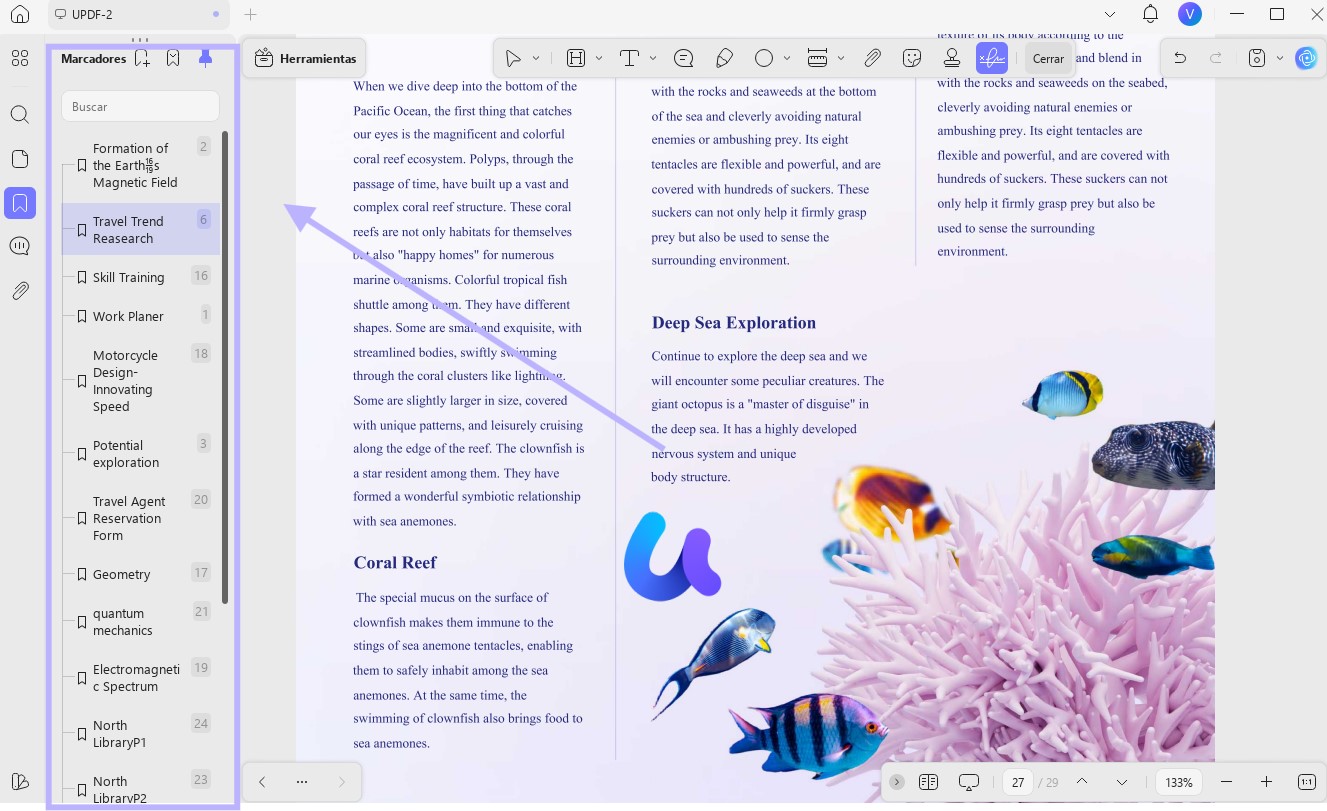Select the circle shape tool
This screenshot has width=1327, height=811.
point(764,59)
